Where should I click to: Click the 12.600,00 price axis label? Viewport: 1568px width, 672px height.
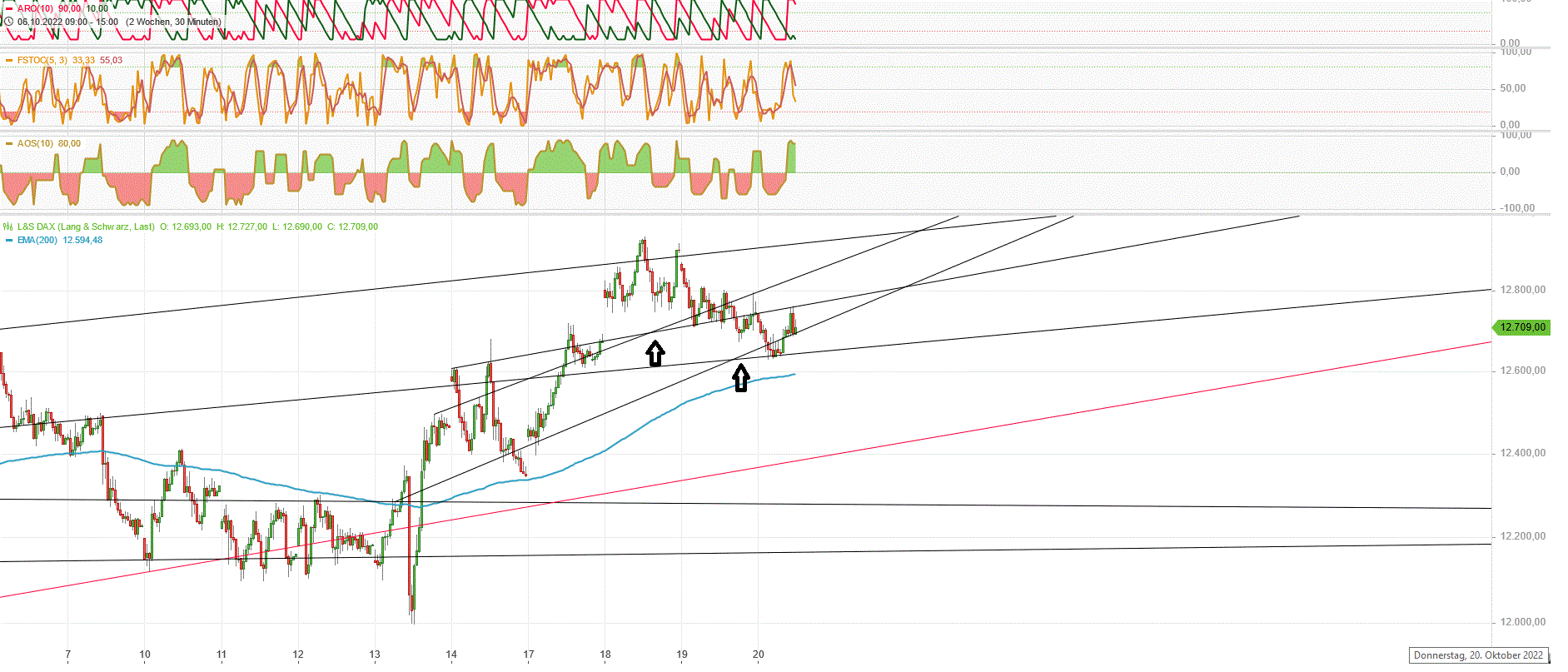pos(1522,371)
